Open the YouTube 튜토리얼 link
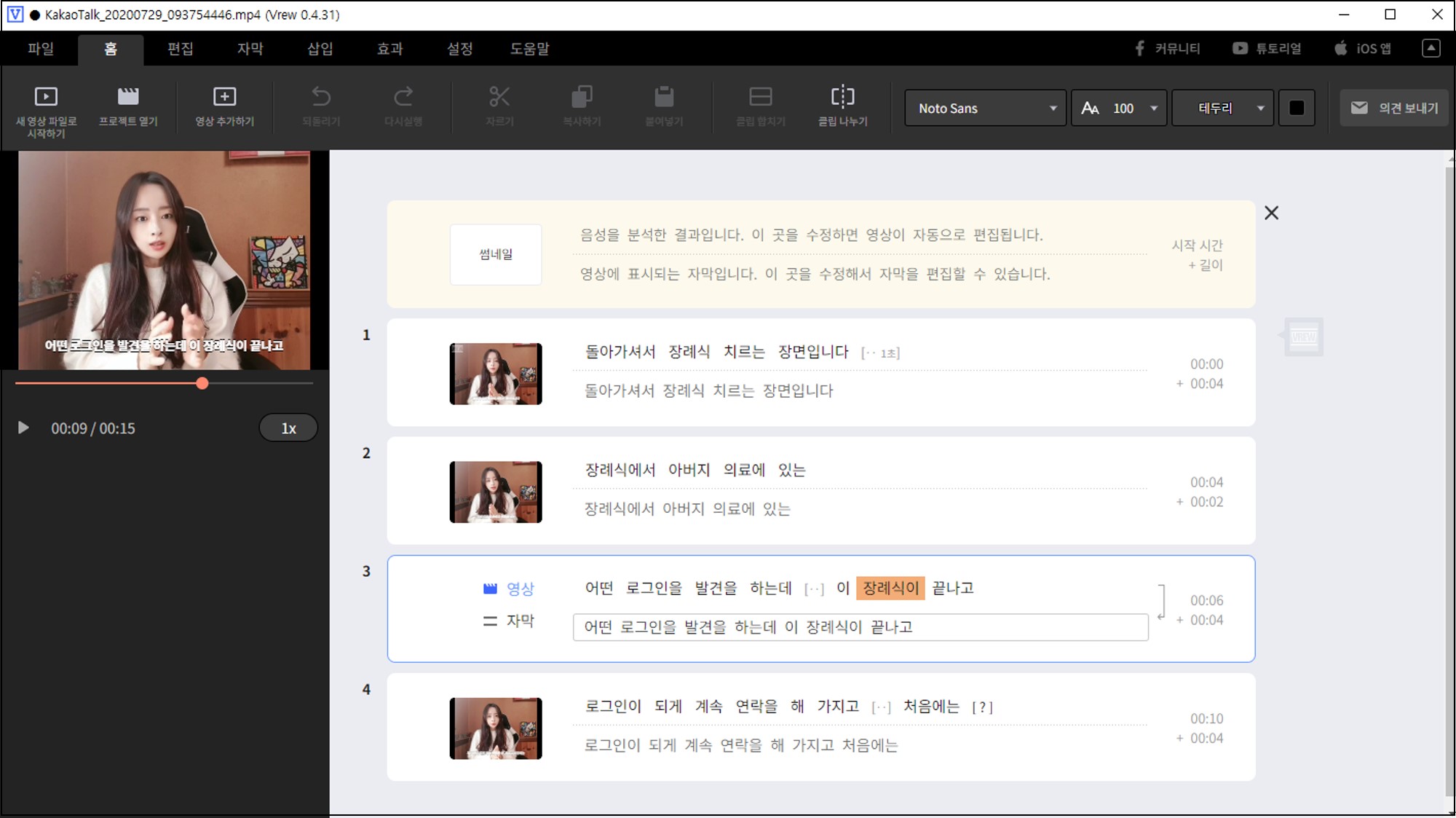The image size is (1456, 818). [1267, 48]
